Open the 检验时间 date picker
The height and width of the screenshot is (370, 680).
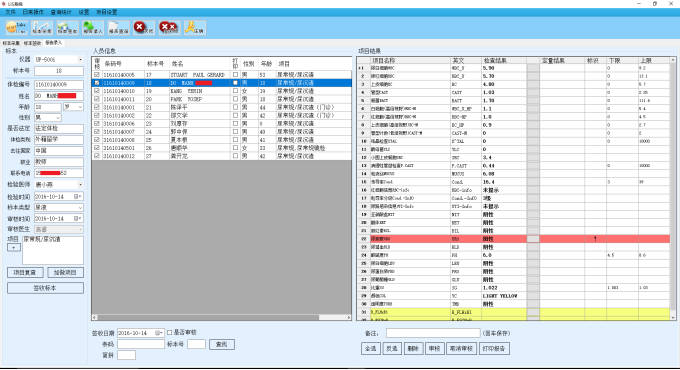(x=78, y=196)
